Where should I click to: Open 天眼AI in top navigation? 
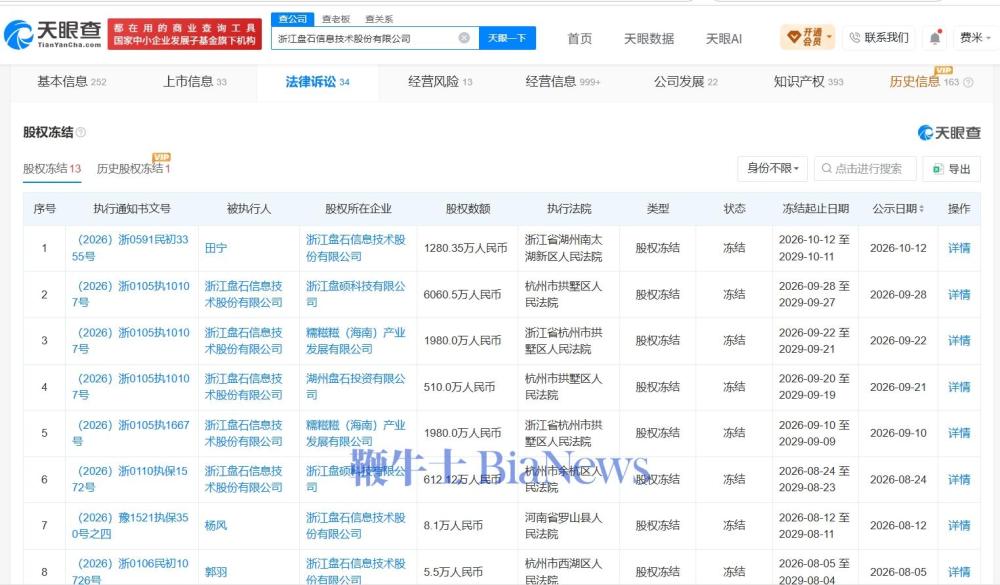(x=724, y=39)
